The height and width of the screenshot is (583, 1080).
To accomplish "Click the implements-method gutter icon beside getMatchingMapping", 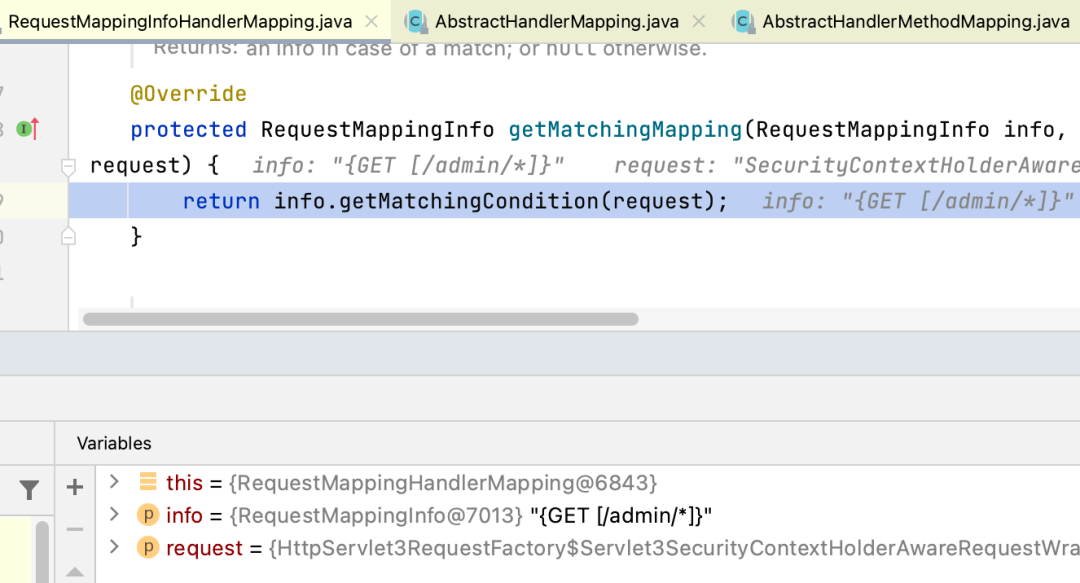I will (x=28, y=129).
